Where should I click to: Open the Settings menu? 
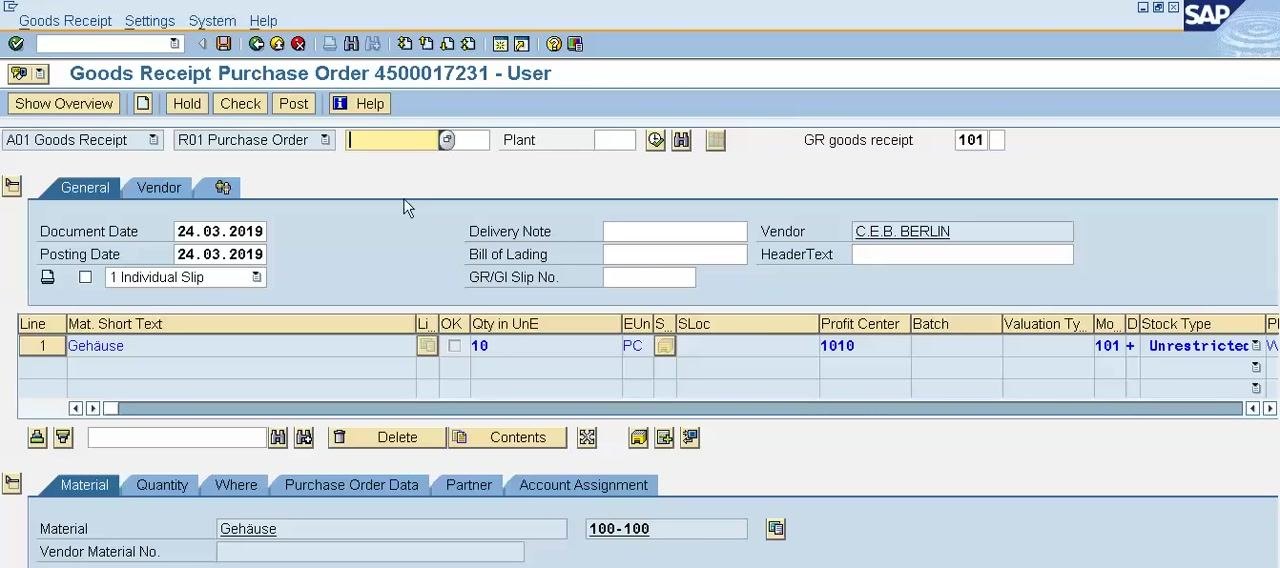click(150, 21)
